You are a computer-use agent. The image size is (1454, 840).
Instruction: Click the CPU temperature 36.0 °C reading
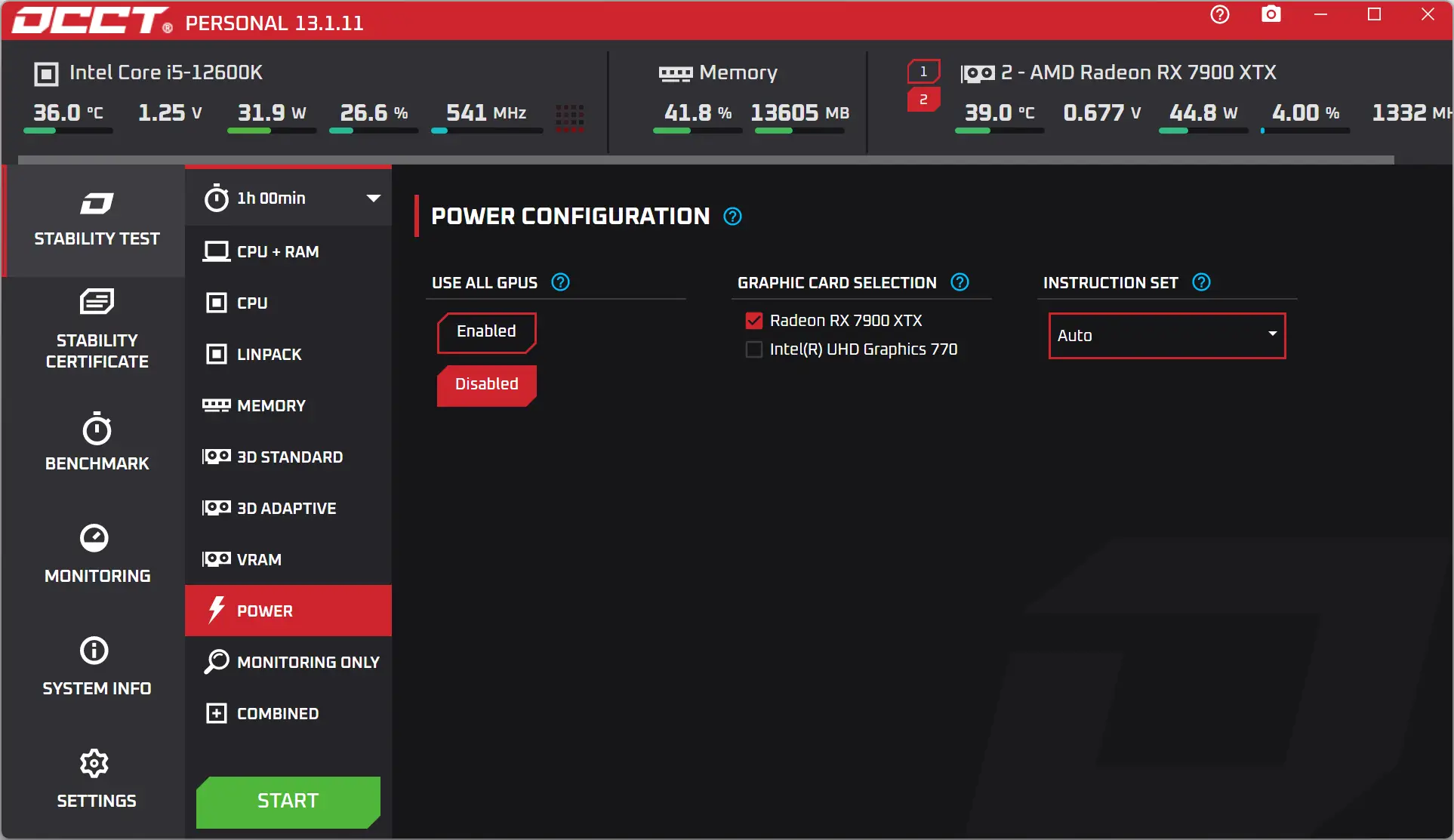68,113
